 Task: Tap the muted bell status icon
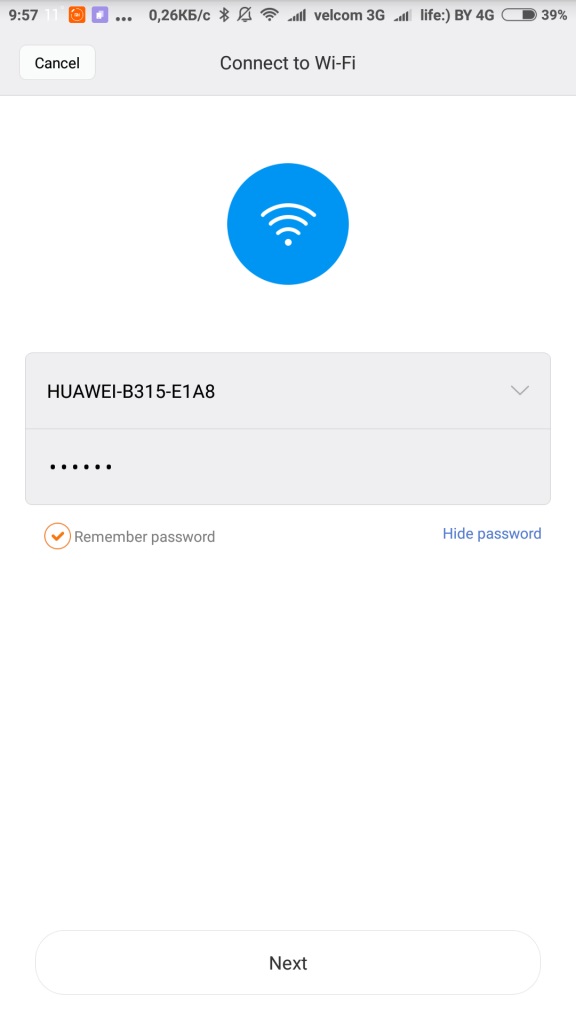pyautogui.click(x=245, y=14)
